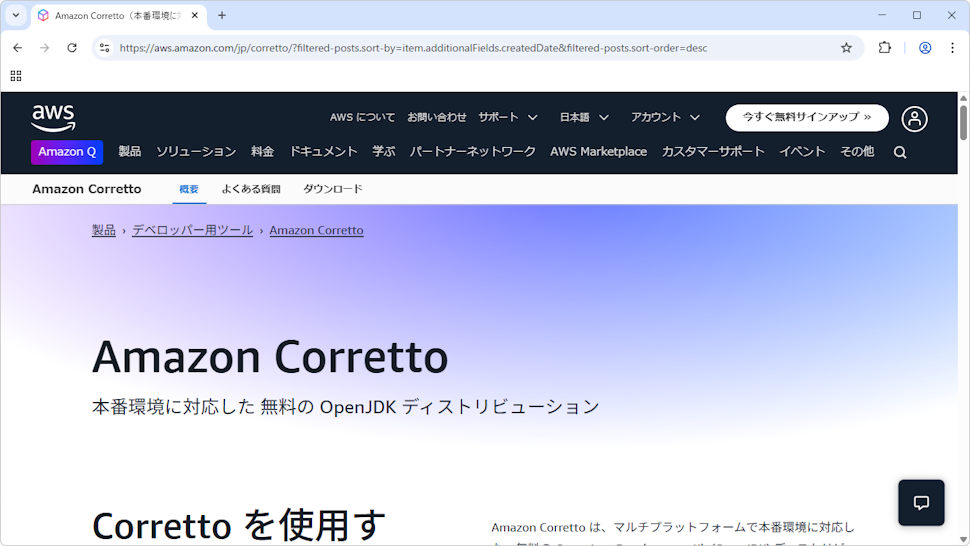This screenshot has height=546, width=970.
Task: Click the Corretto を使用す heading
Action: tap(239, 525)
